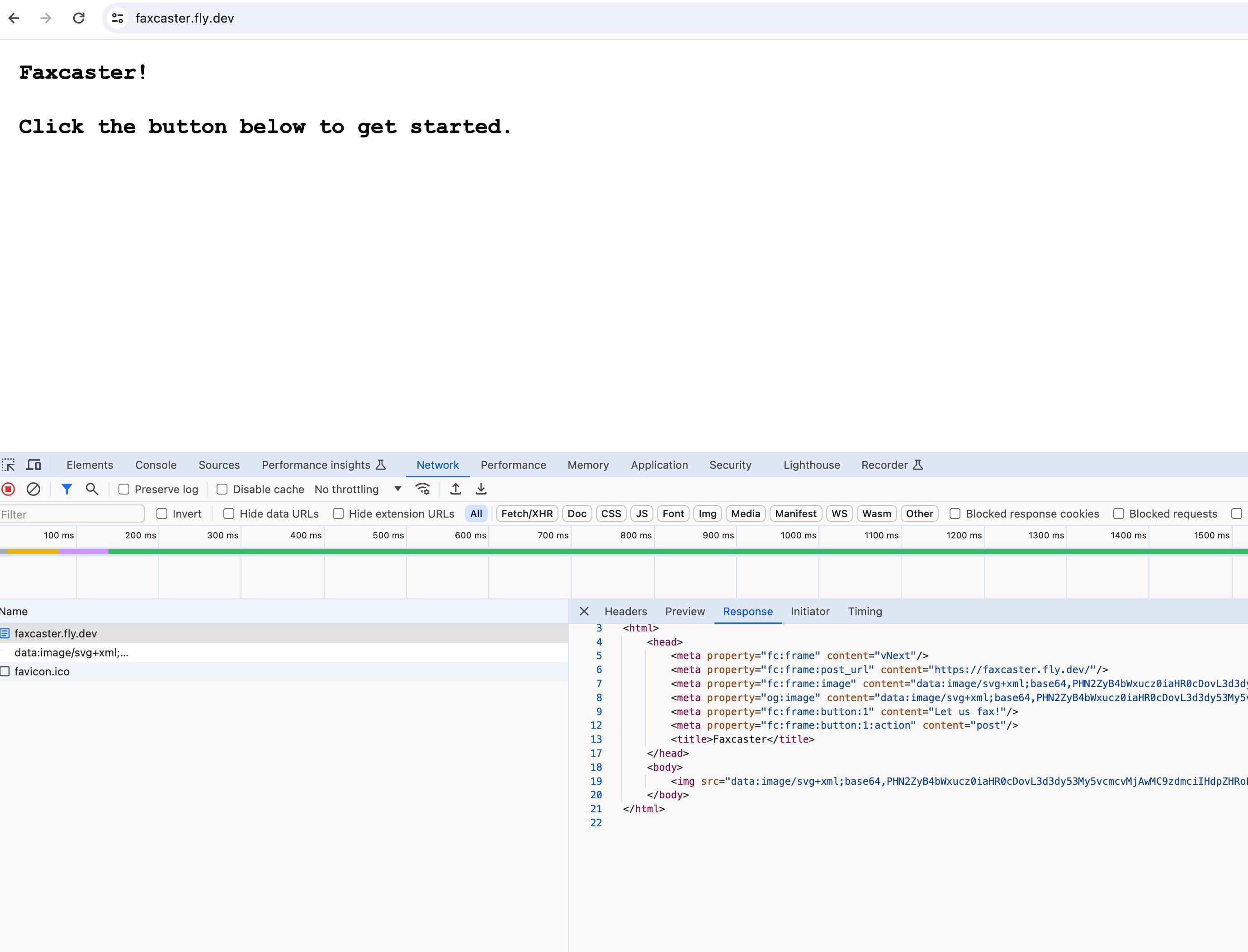
Task: Clear the network log
Action: click(33, 489)
